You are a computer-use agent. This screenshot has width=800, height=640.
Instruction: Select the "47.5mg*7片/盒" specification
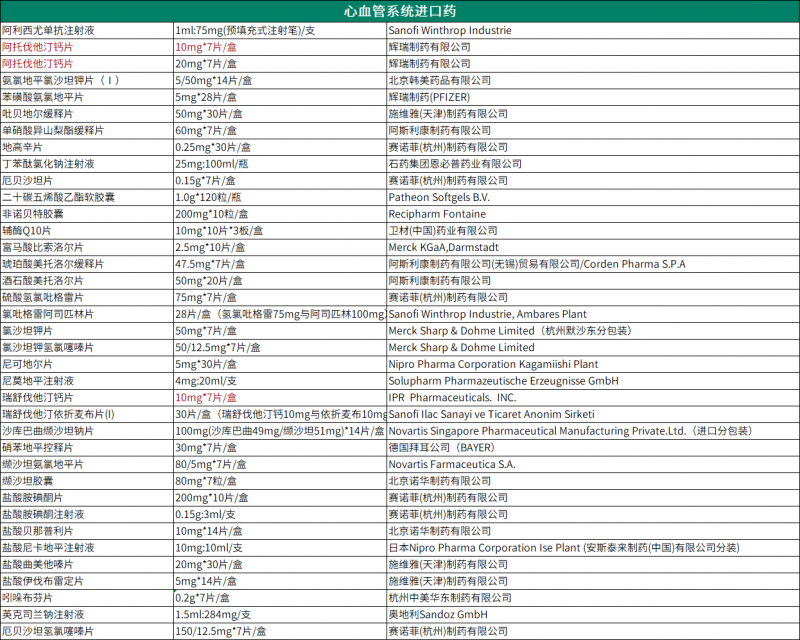tap(210, 264)
